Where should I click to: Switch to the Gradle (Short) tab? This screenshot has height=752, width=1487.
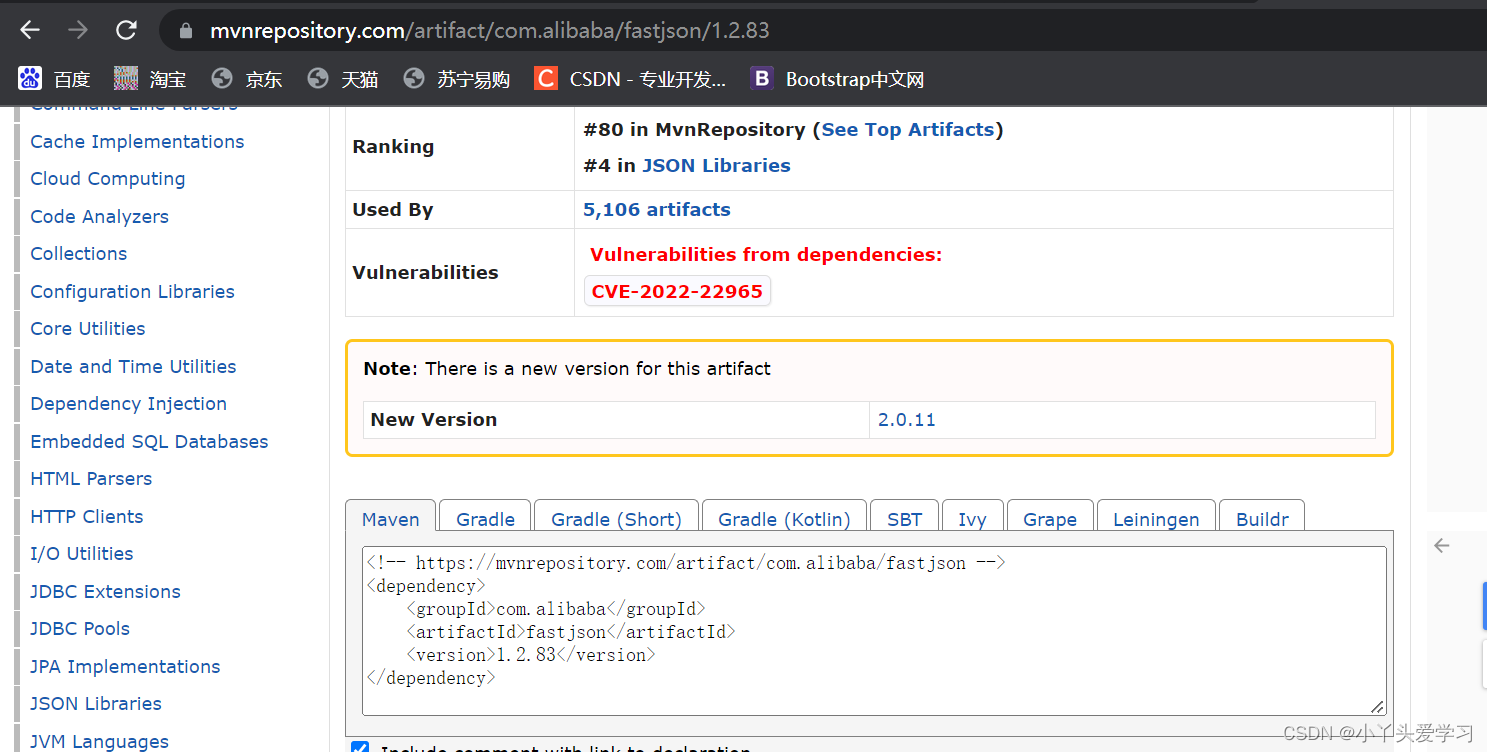coord(616,519)
